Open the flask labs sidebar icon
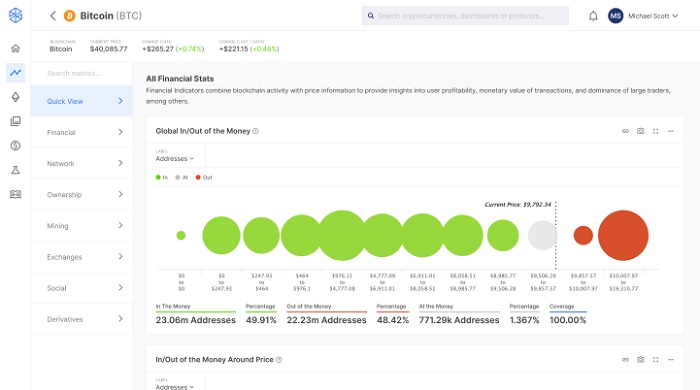Image resolution: width=700 pixels, height=390 pixels. click(16, 170)
